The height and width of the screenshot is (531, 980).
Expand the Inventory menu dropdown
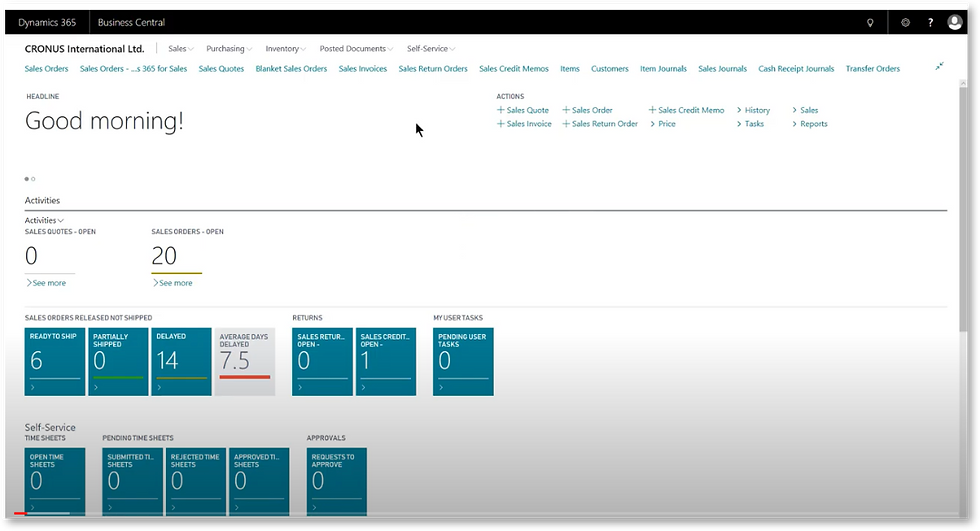pyautogui.click(x=286, y=49)
